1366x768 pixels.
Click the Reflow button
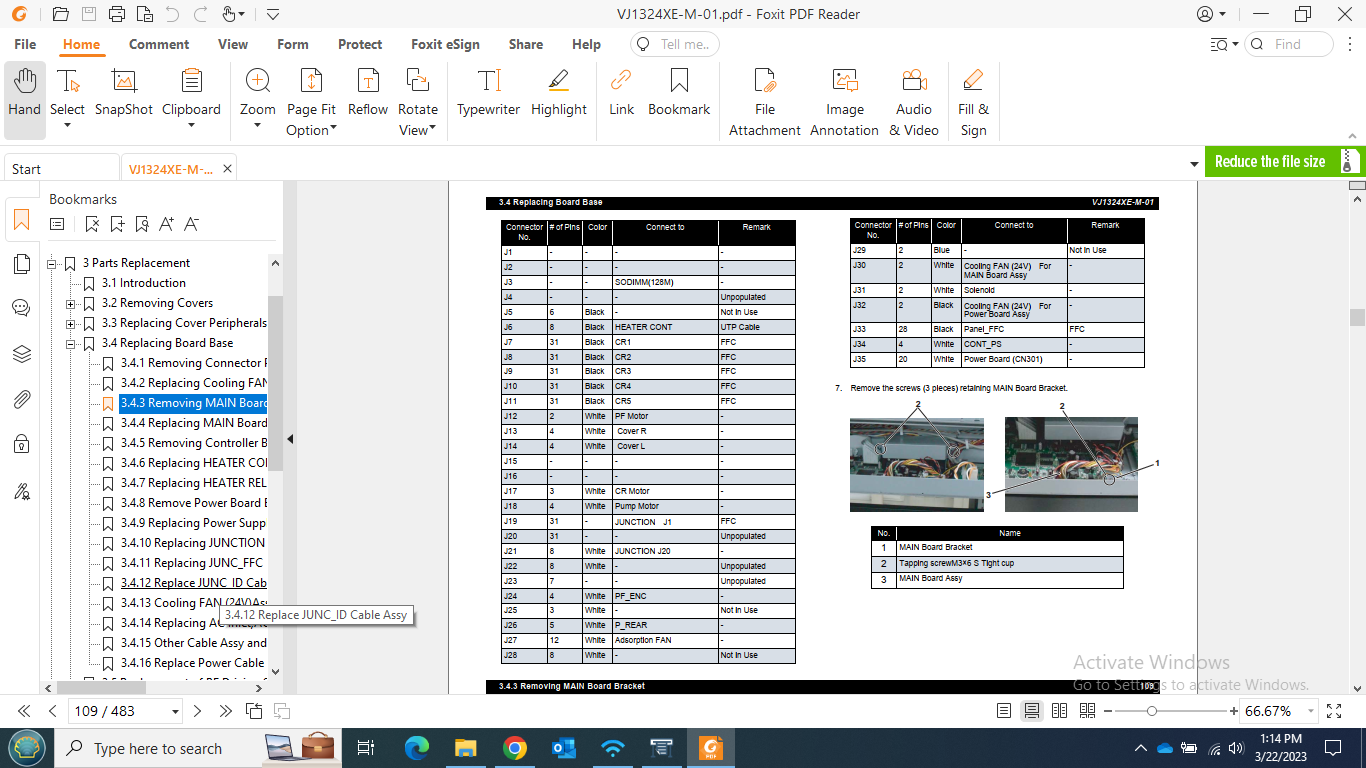pyautogui.click(x=368, y=92)
